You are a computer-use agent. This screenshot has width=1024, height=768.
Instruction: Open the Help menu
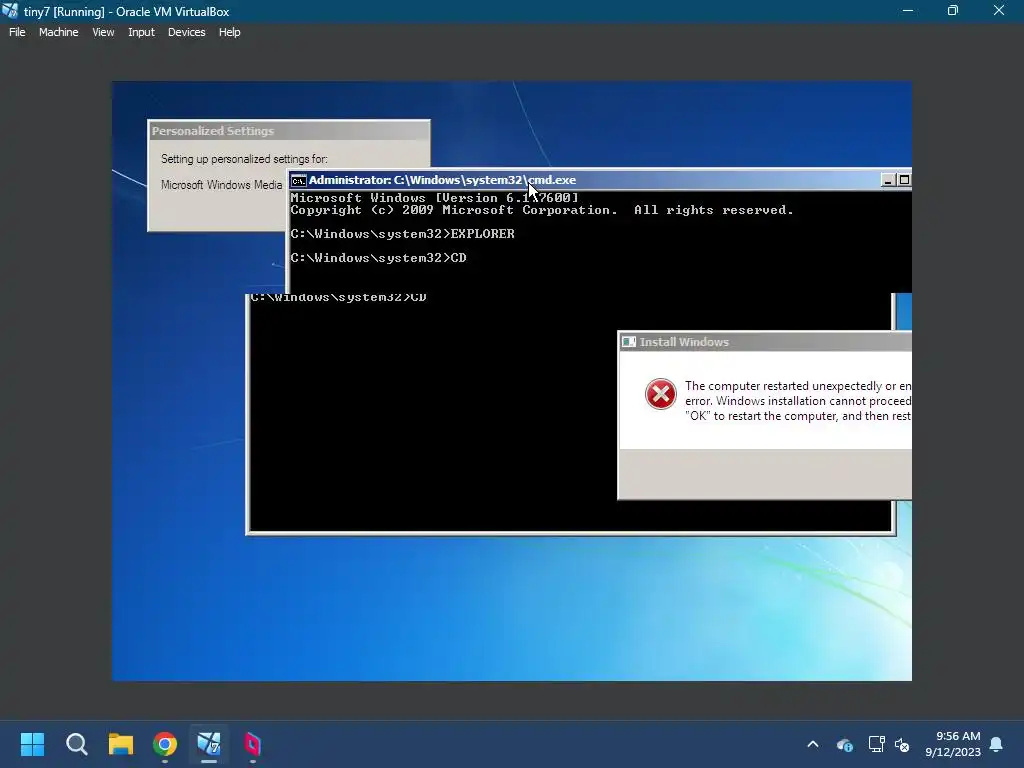click(229, 32)
